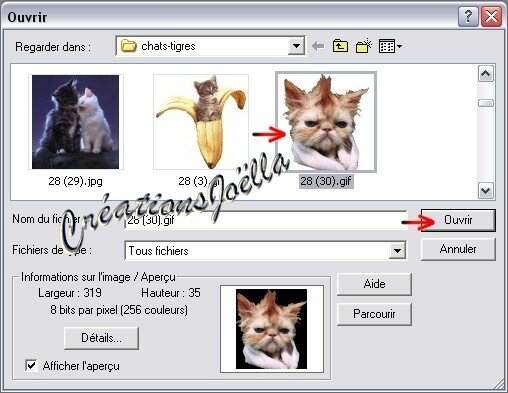Click the Nom du fichier input field
The image size is (508, 393).
click(x=265, y=220)
